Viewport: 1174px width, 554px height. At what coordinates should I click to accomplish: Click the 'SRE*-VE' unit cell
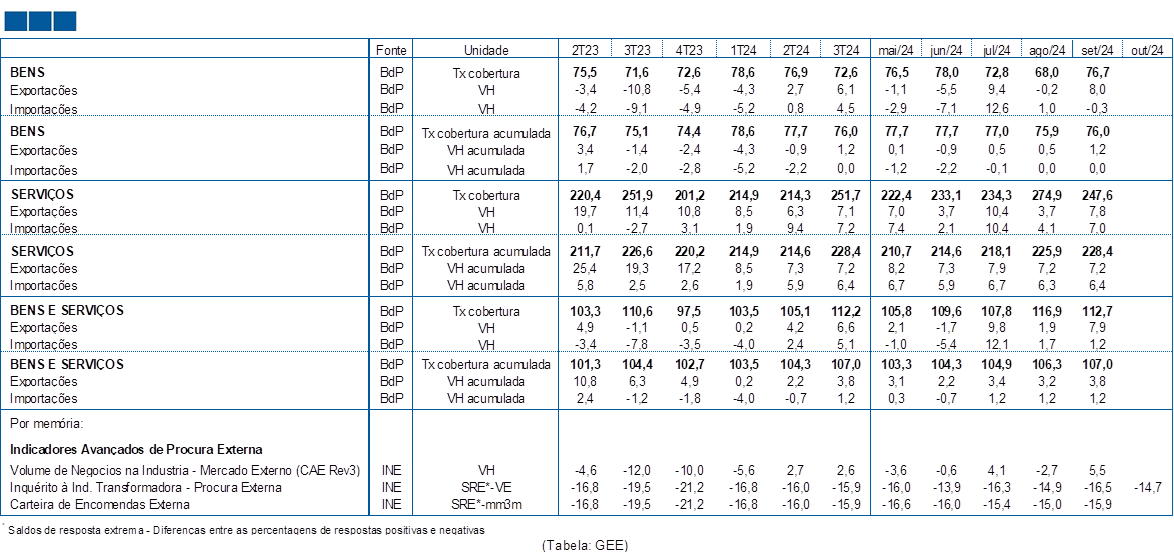[x=486, y=487]
